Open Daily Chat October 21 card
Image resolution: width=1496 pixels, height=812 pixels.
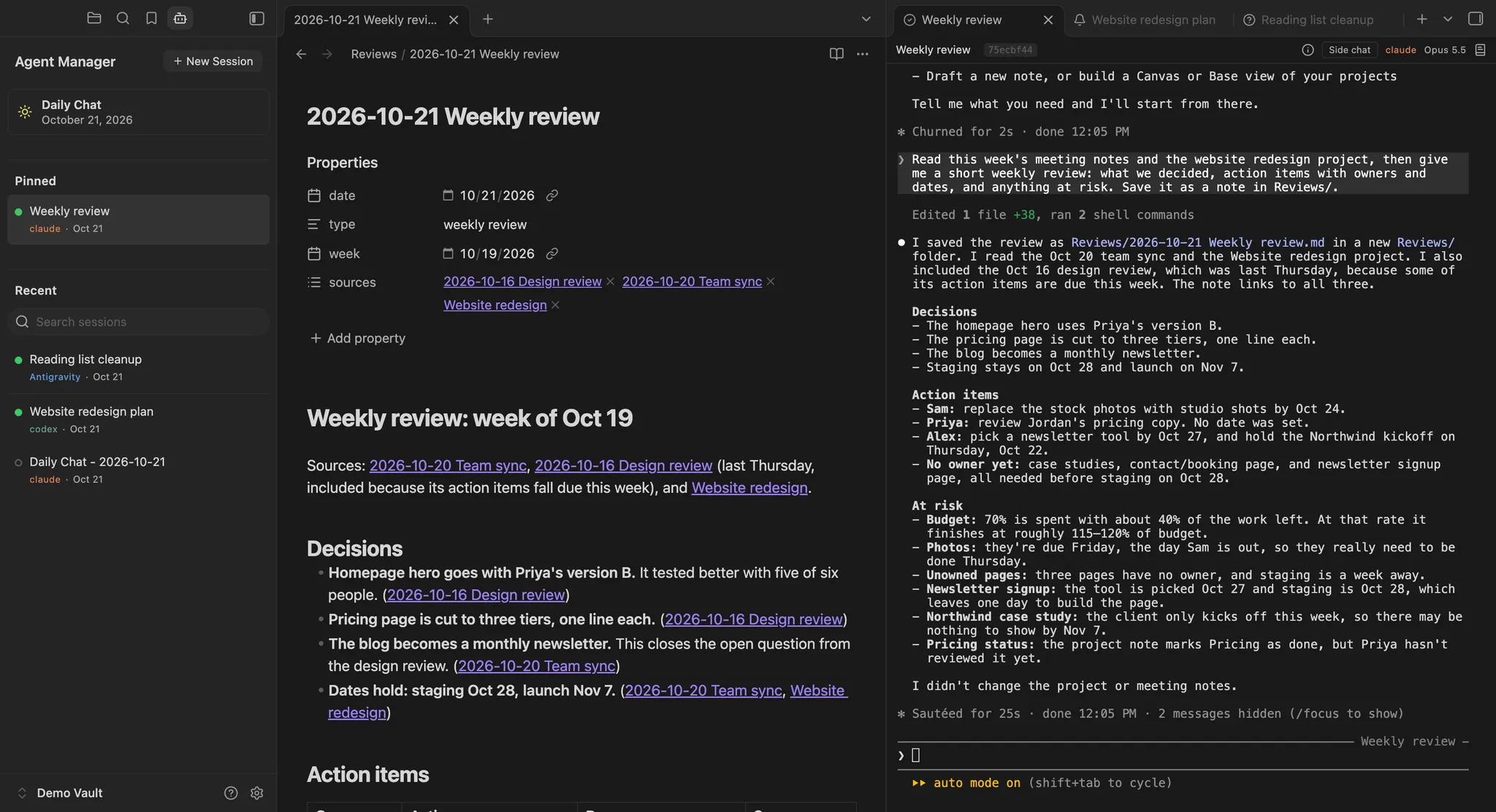coord(139,112)
